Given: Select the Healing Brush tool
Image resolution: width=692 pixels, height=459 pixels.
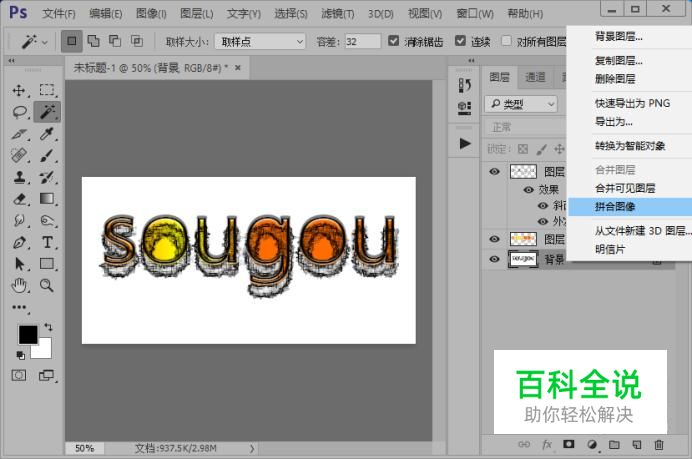Looking at the screenshot, I should click(19, 155).
